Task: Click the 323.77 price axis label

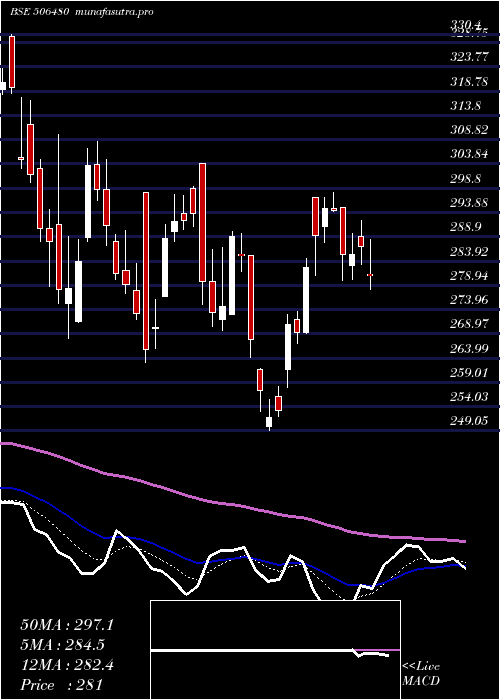Action: point(468,57)
